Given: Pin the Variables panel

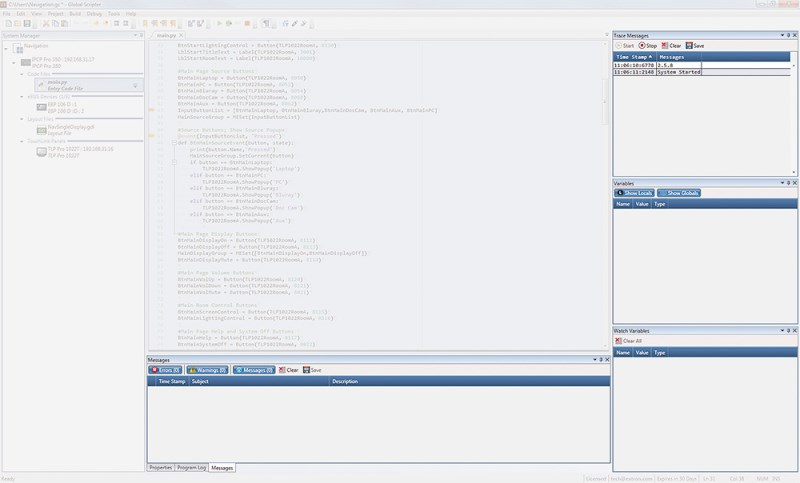Looking at the screenshot, I should [788, 183].
